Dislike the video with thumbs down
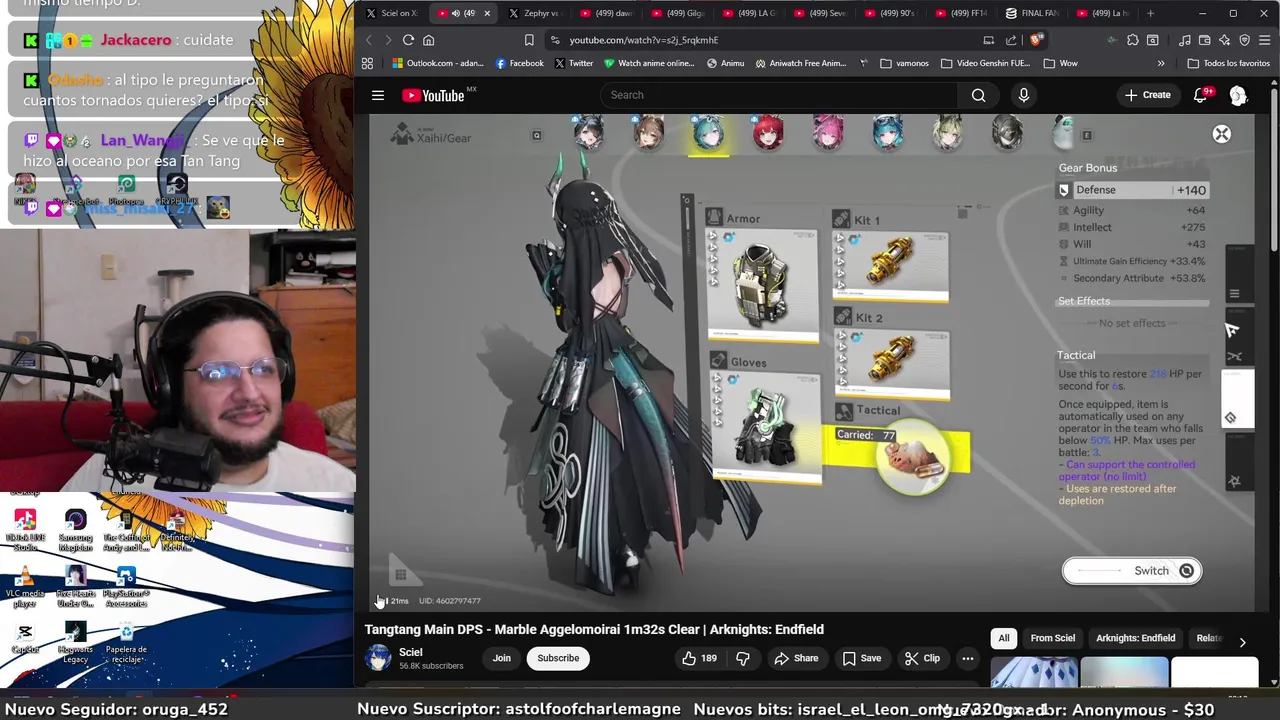This screenshot has height=720, width=1280. point(742,658)
